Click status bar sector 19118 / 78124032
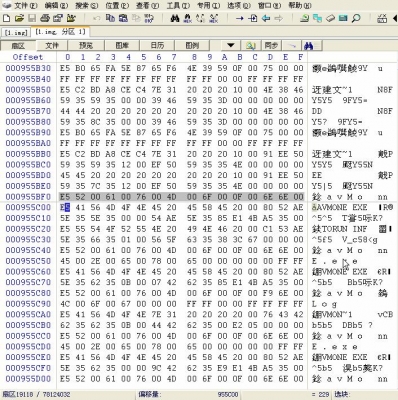The width and height of the screenshot is (398, 400). coord(37,395)
